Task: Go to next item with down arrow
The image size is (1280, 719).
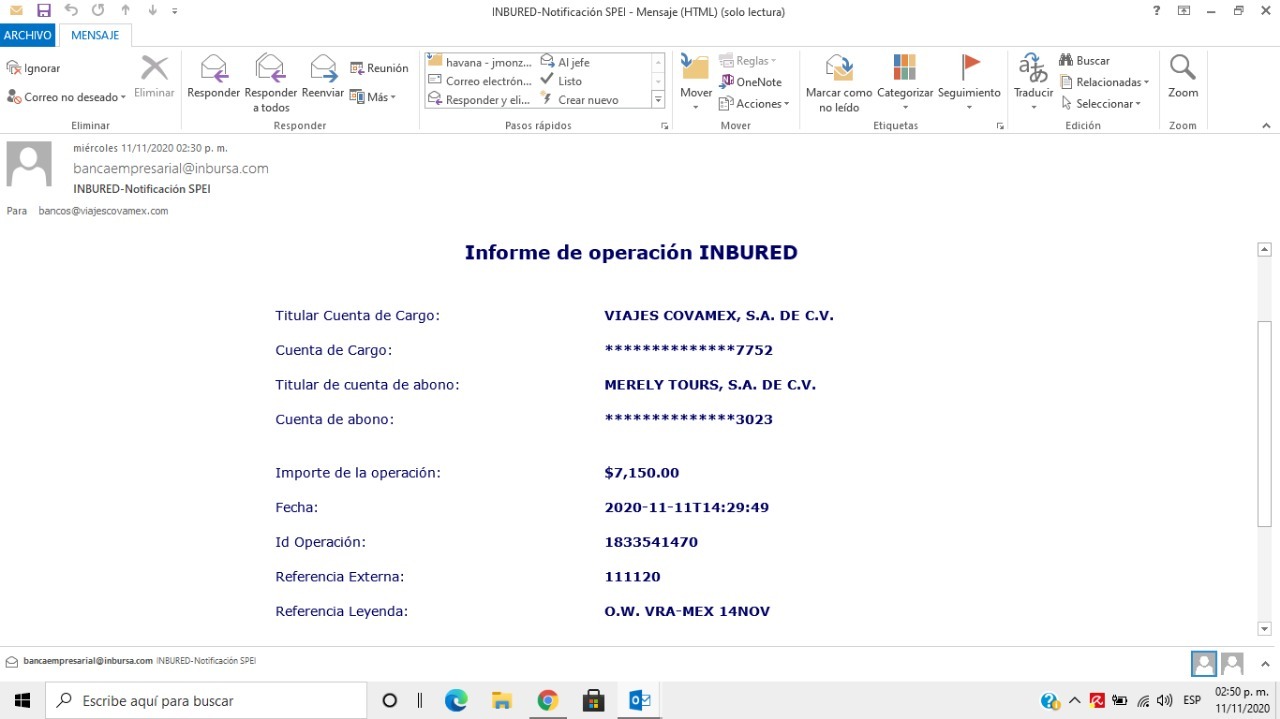Action: coord(152,11)
